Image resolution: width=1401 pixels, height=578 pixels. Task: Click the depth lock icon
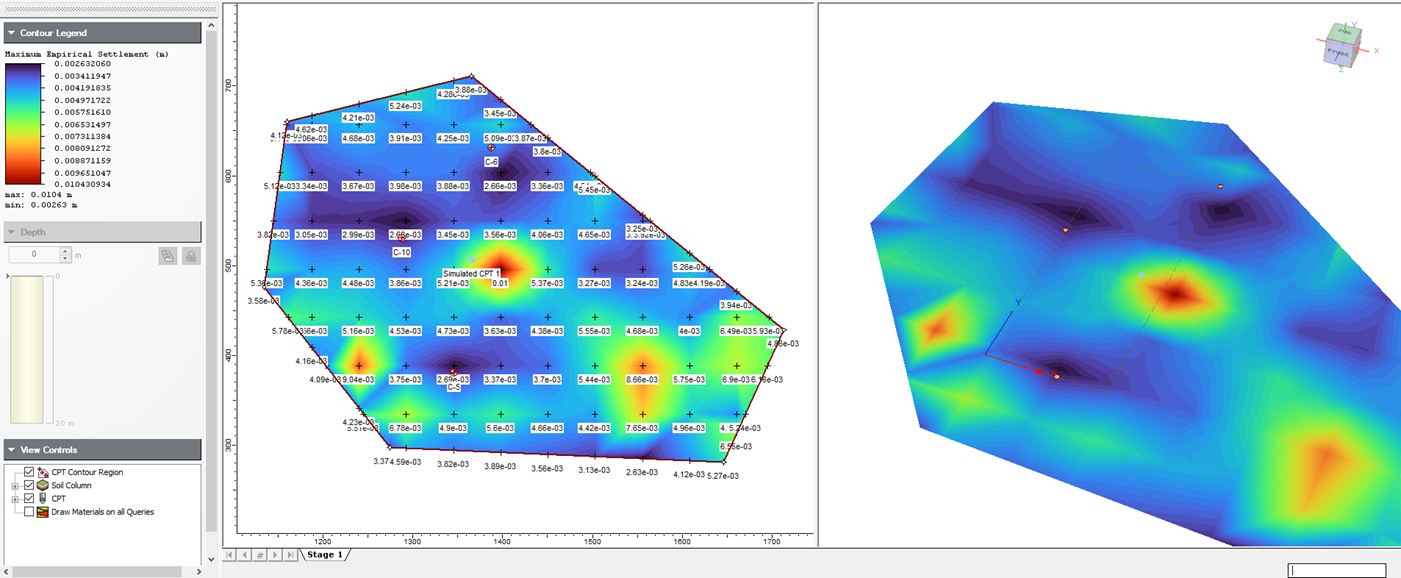tap(191, 256)
